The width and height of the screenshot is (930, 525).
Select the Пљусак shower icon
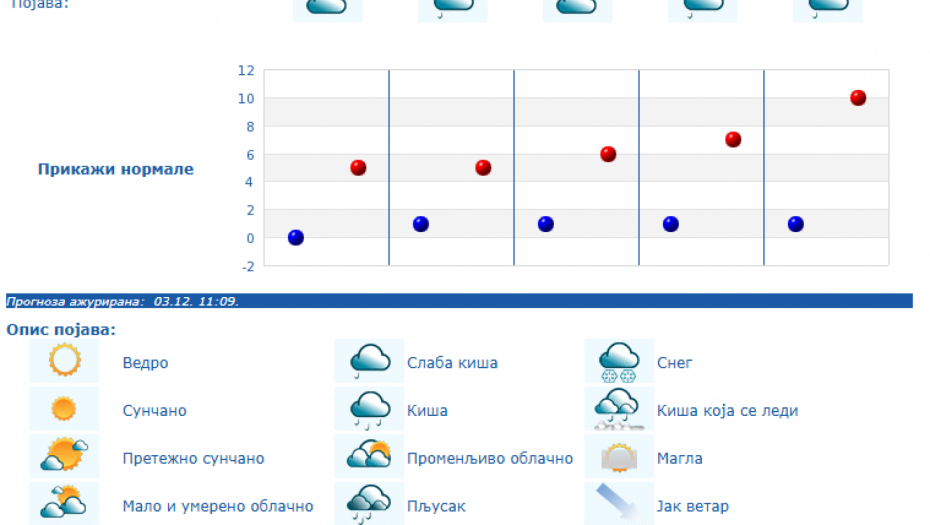(369, 504)
